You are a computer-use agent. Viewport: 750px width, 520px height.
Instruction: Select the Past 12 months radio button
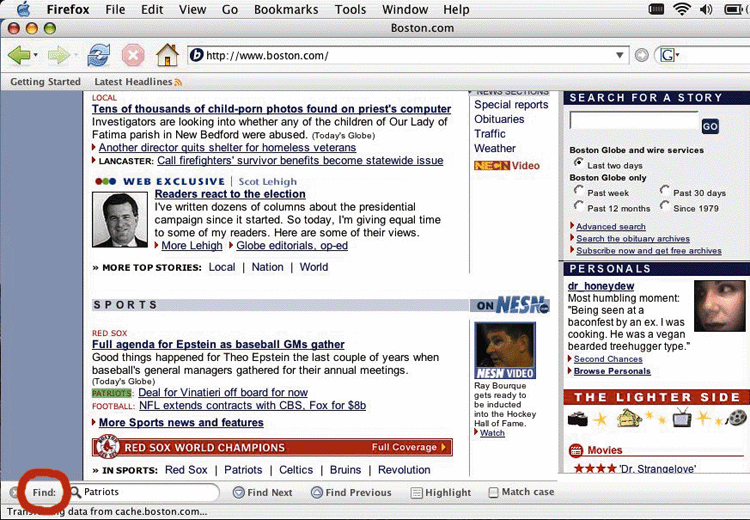579,206
